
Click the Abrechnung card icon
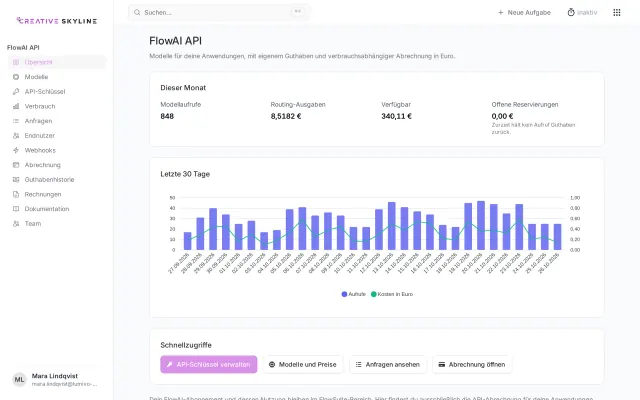coord(16,165)
